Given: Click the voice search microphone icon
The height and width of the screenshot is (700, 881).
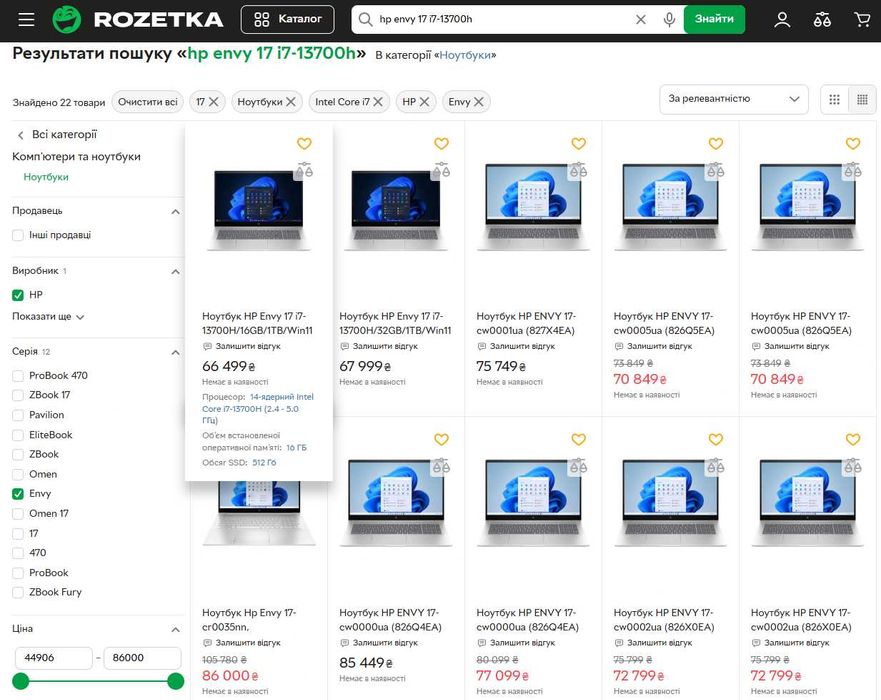Looking at the screenshot, I should [669, 20].
